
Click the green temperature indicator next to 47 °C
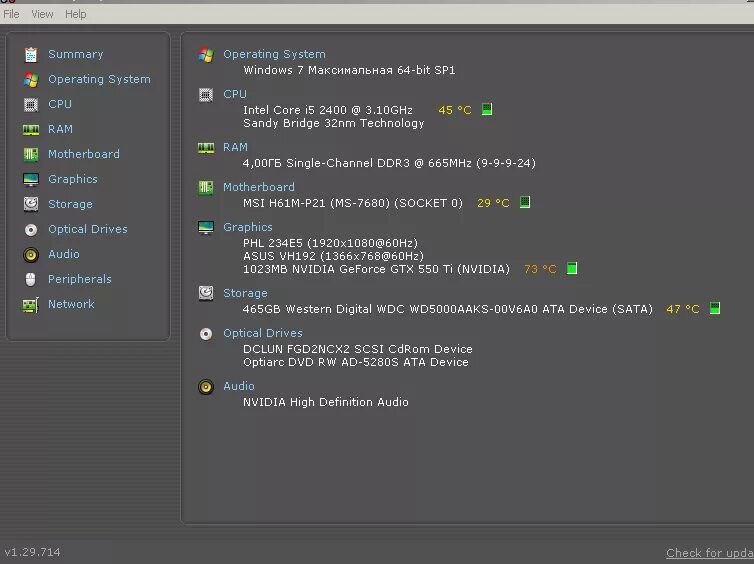(x=715, y=308)
